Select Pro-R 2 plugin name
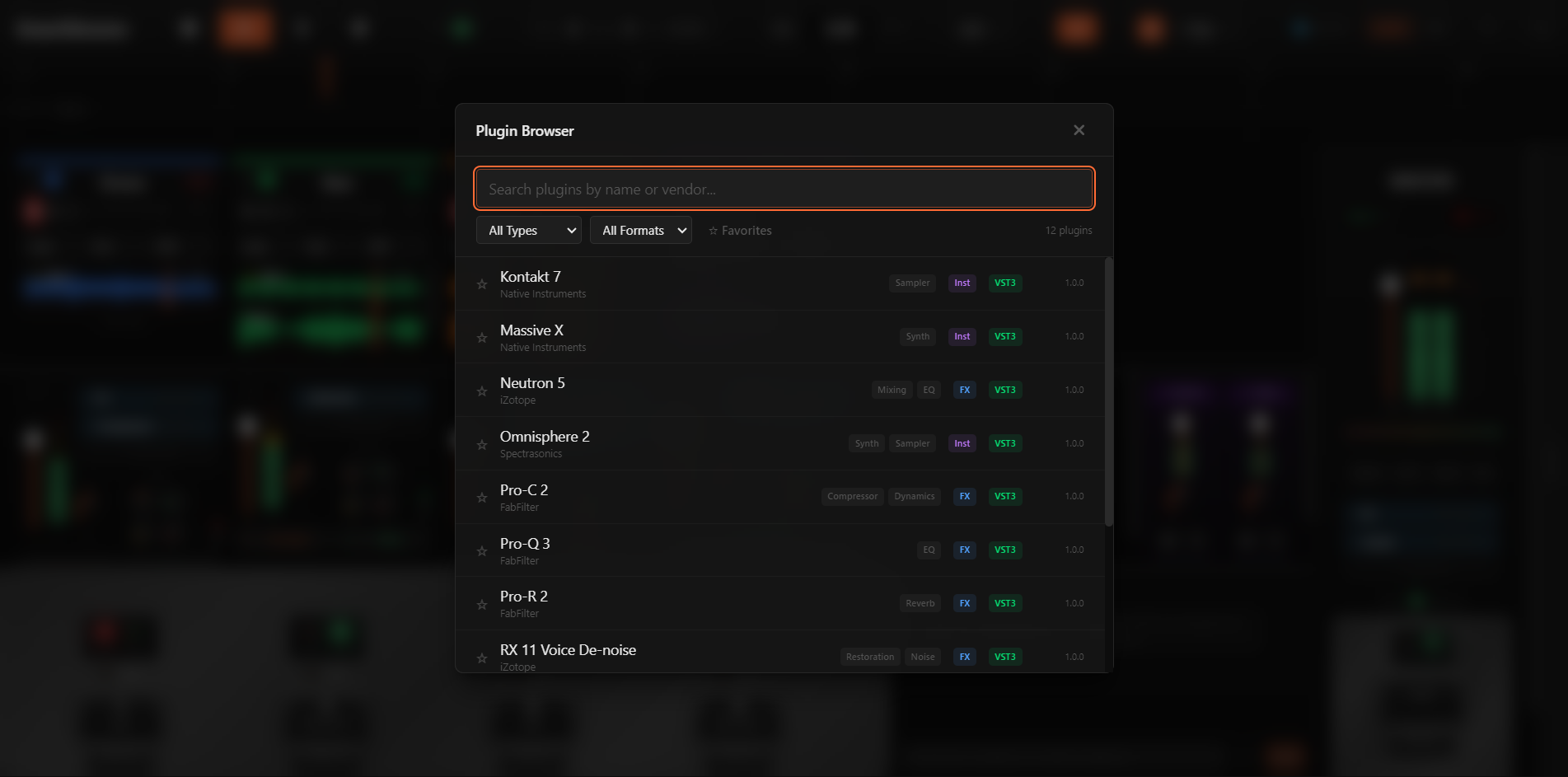 click(x=524, y=597)
